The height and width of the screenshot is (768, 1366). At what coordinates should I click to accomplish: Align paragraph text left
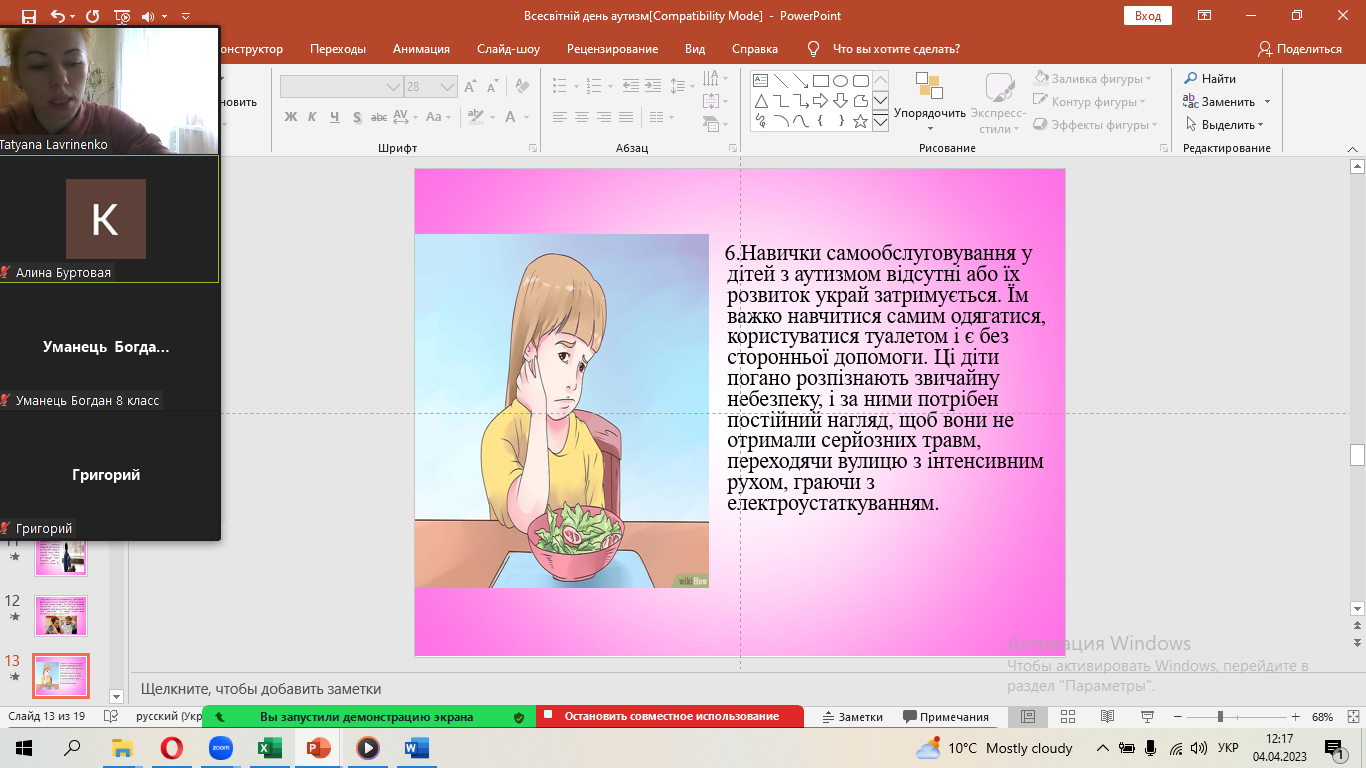coord(560,117)
